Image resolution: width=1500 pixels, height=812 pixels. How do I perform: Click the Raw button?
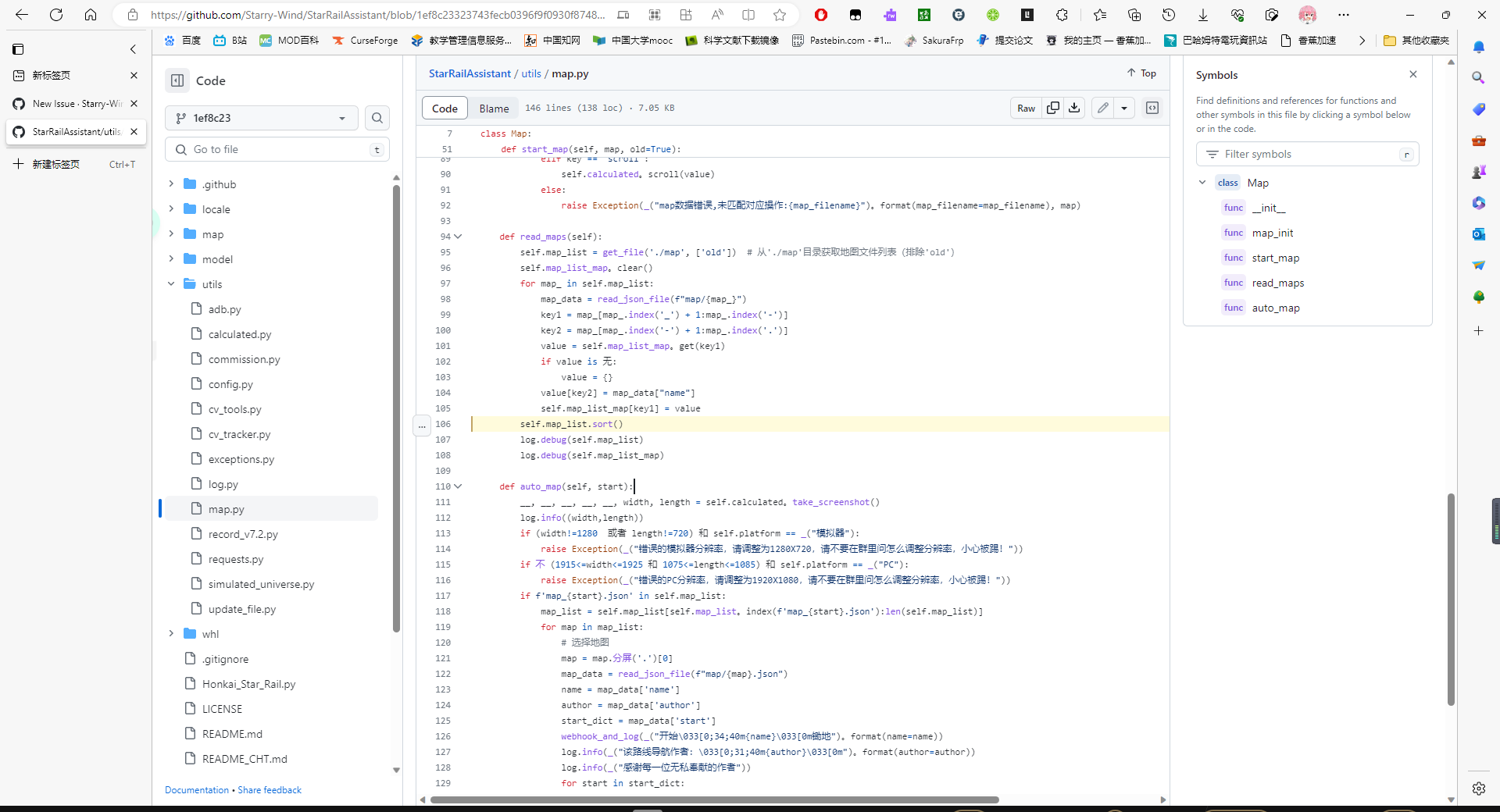(x=1026, y=108)
